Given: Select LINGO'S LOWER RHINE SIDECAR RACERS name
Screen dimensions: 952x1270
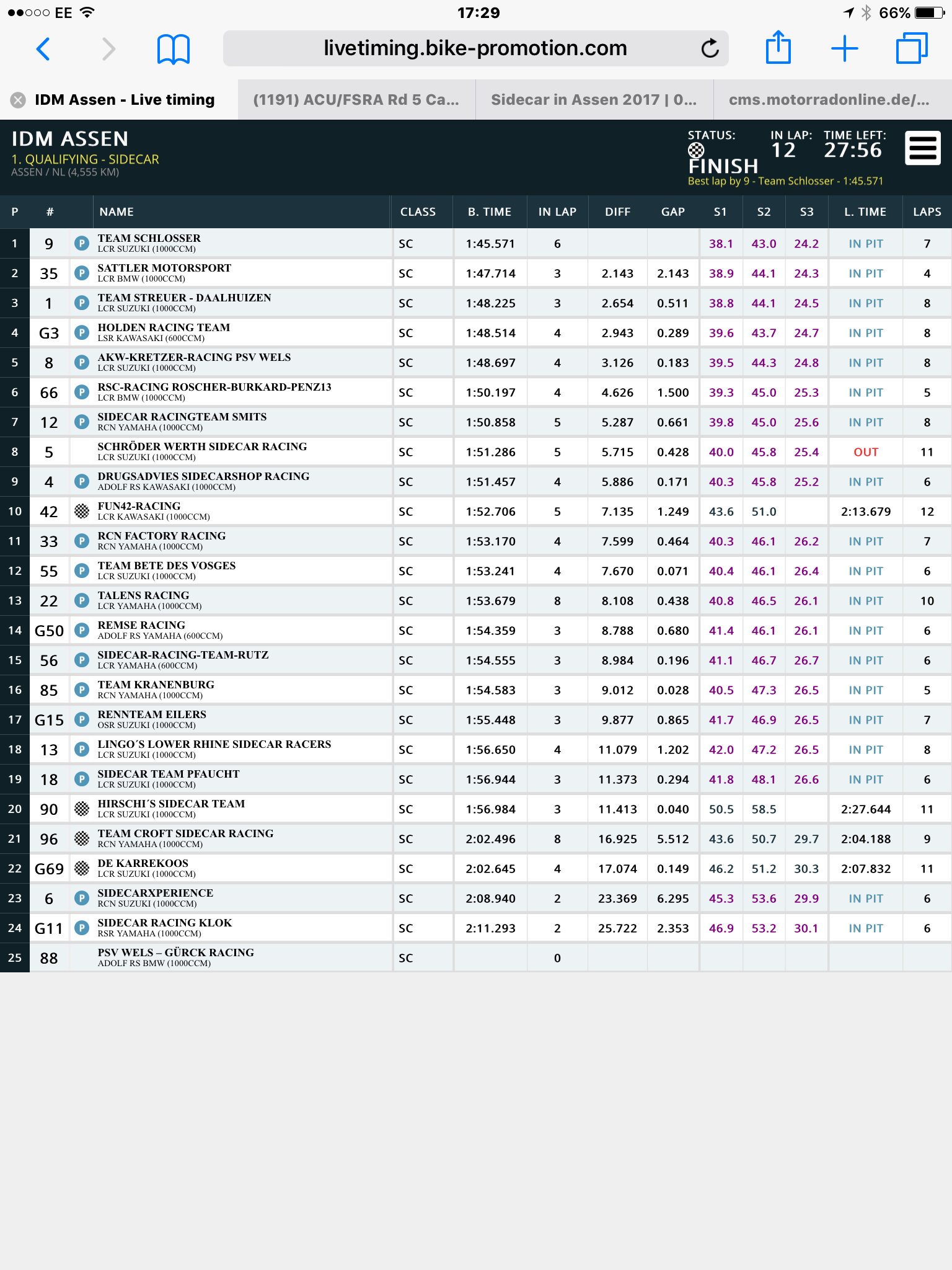Looking at the screenshot, I should click(214, 744).
